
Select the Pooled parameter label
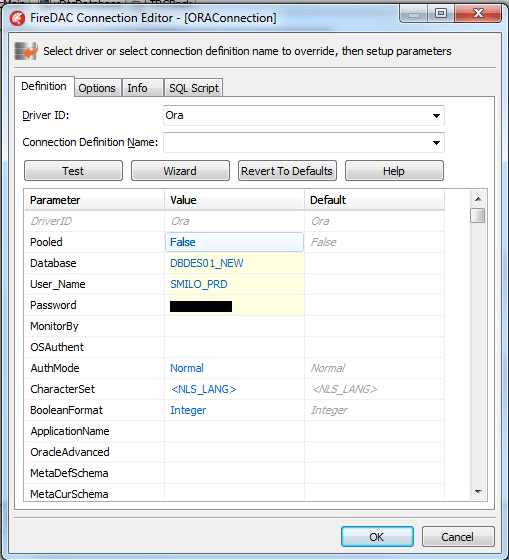click(x=46, y=242)
